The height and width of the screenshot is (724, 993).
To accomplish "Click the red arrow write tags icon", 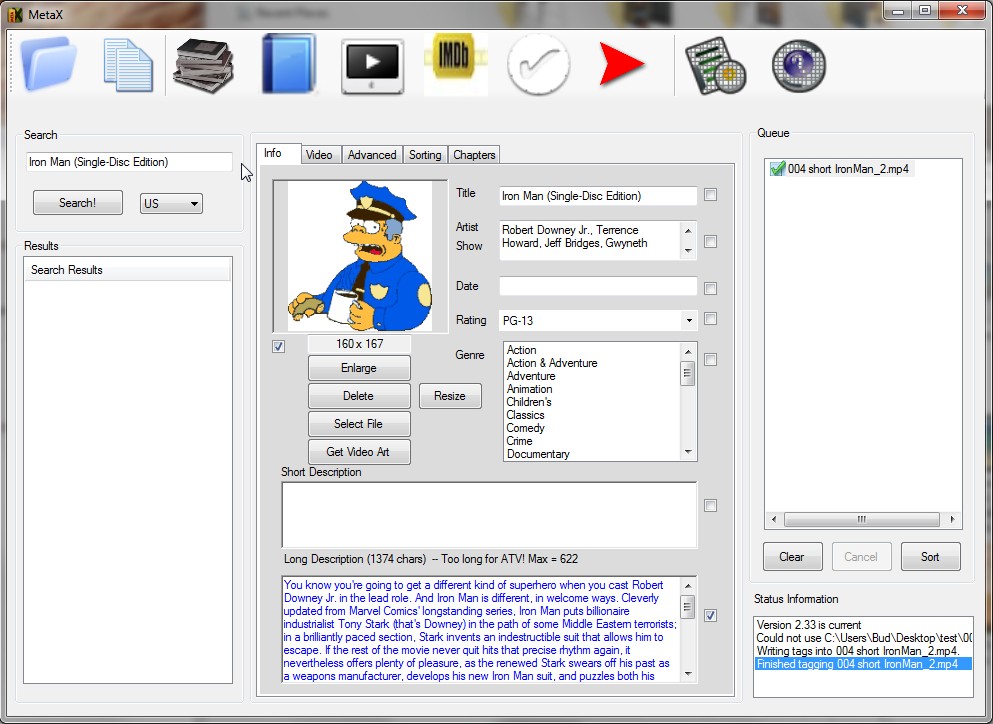I will (622, 65).
